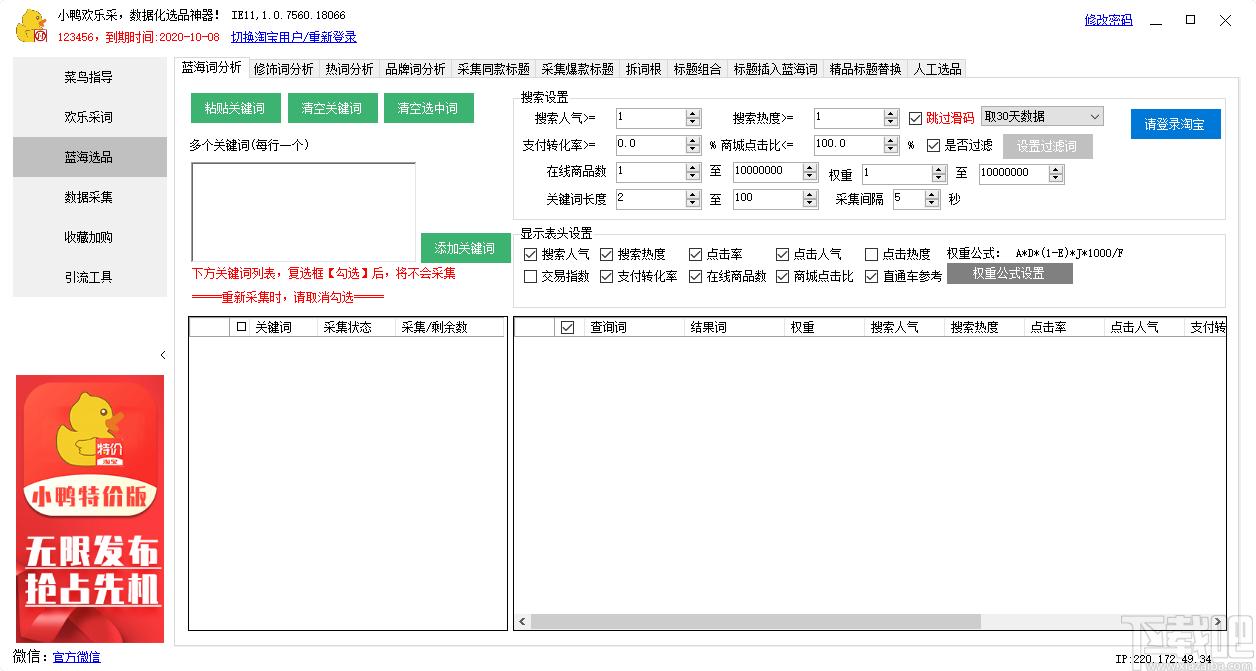Toggle the 在线商品数 column checkbox
This screenshot has height=671, width=1256.
click(696, 276)
